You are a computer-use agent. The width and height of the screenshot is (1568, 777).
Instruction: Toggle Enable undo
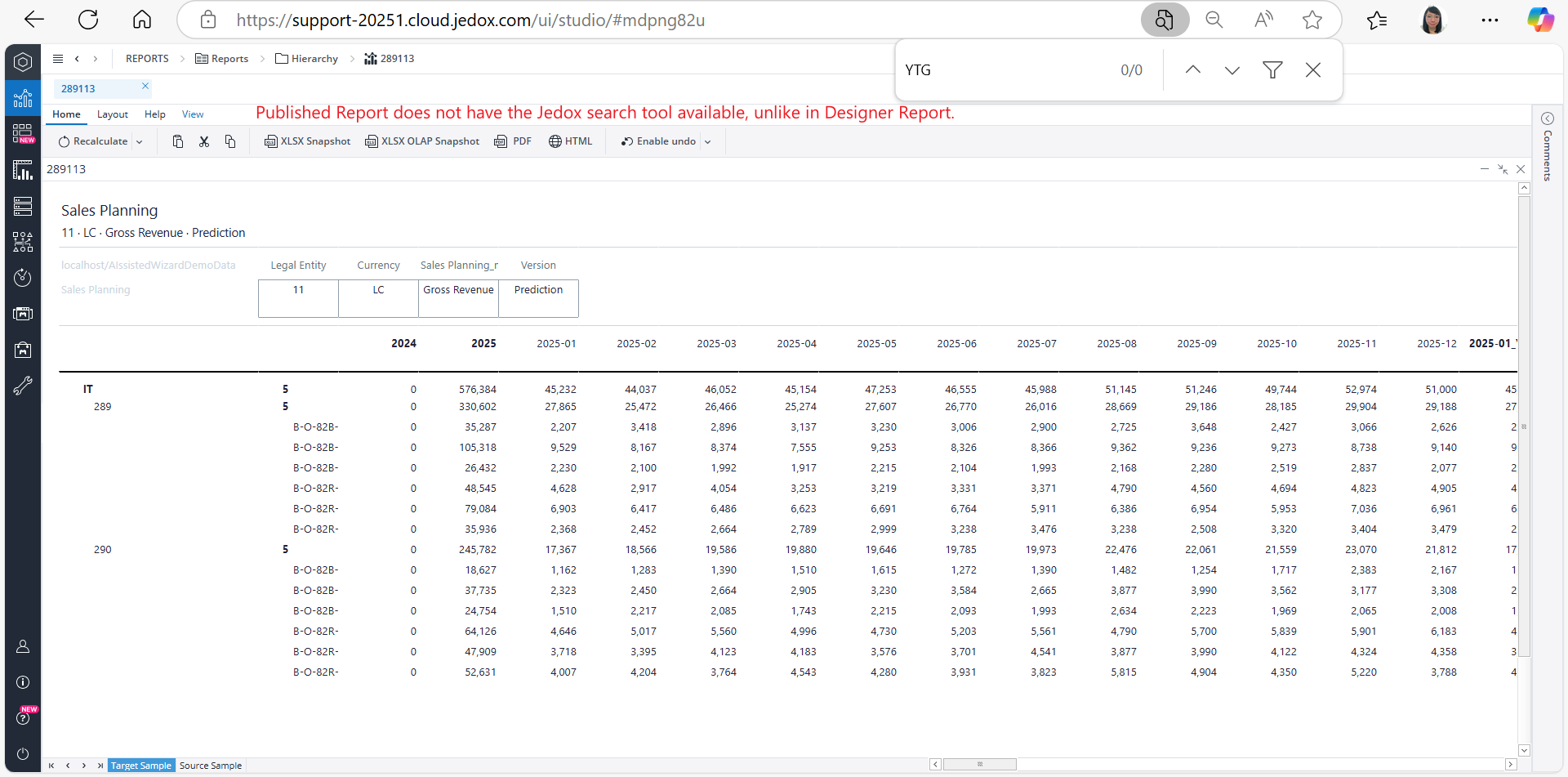(x=658, y=141)
